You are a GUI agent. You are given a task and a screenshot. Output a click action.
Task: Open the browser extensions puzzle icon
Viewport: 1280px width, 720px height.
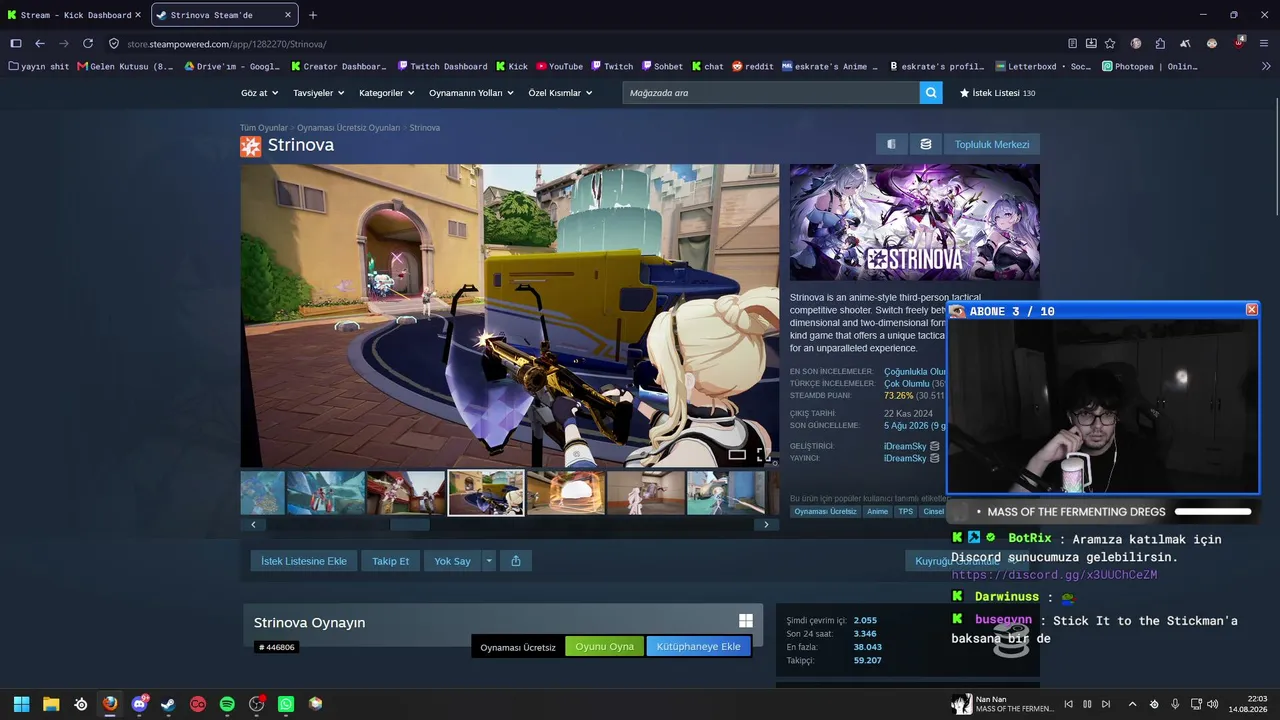1160,44
